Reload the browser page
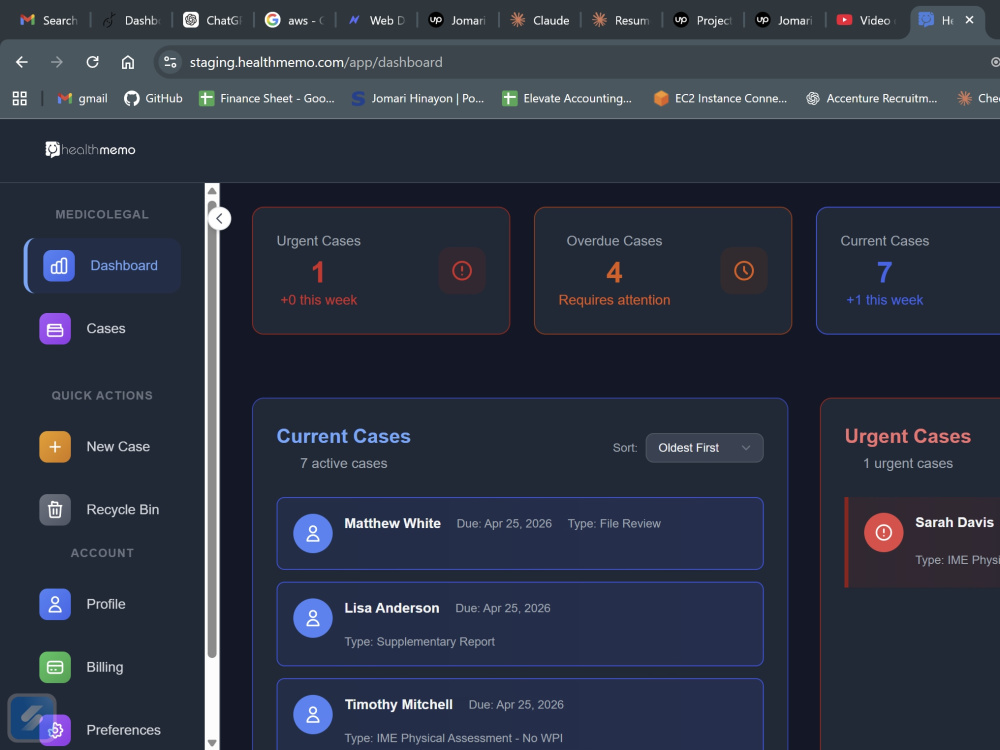The image size is (1000, 750). click(92, 62)
